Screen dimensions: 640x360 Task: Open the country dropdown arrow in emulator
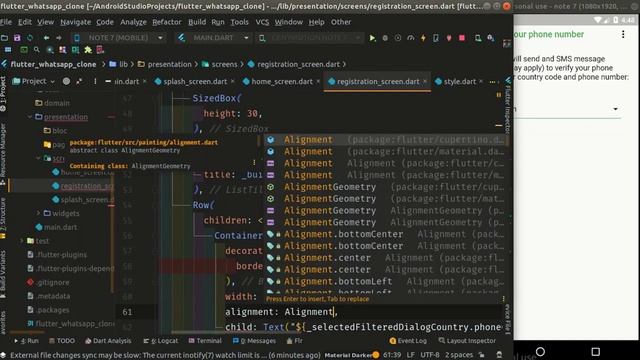coord(615,109)
